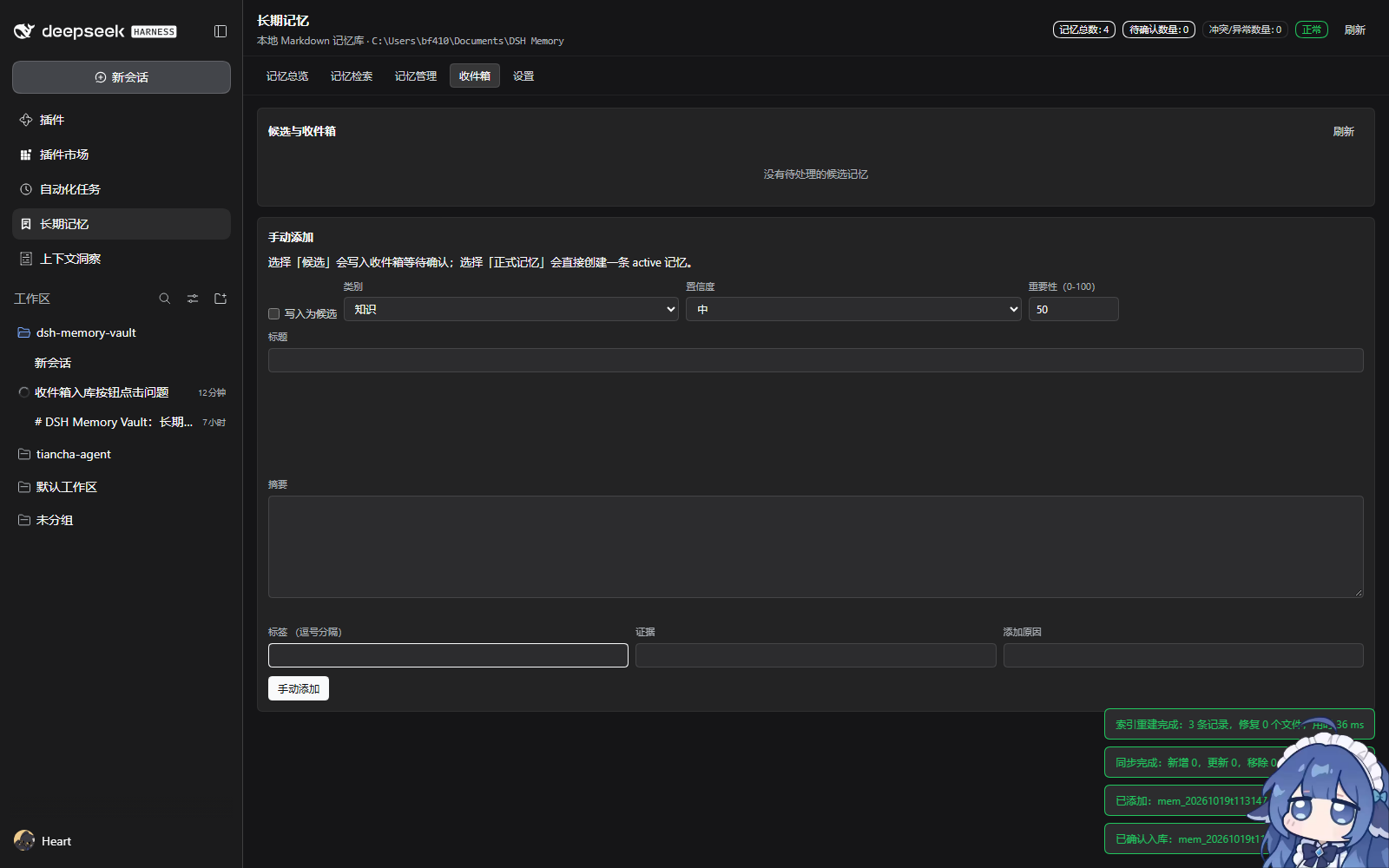Click the green 正常 status badge
This screenshot has height=868, width=1389.
point(1312,30)
